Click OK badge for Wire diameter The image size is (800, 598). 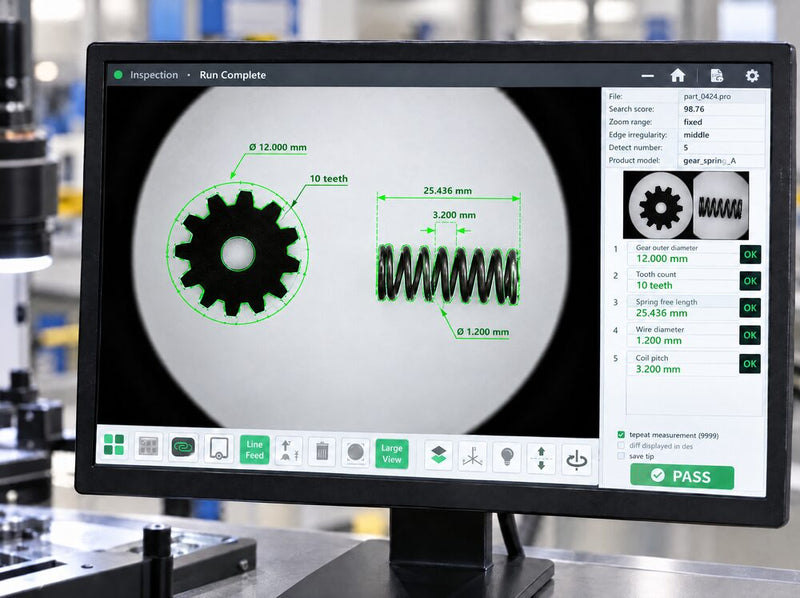tap(750, 335)
